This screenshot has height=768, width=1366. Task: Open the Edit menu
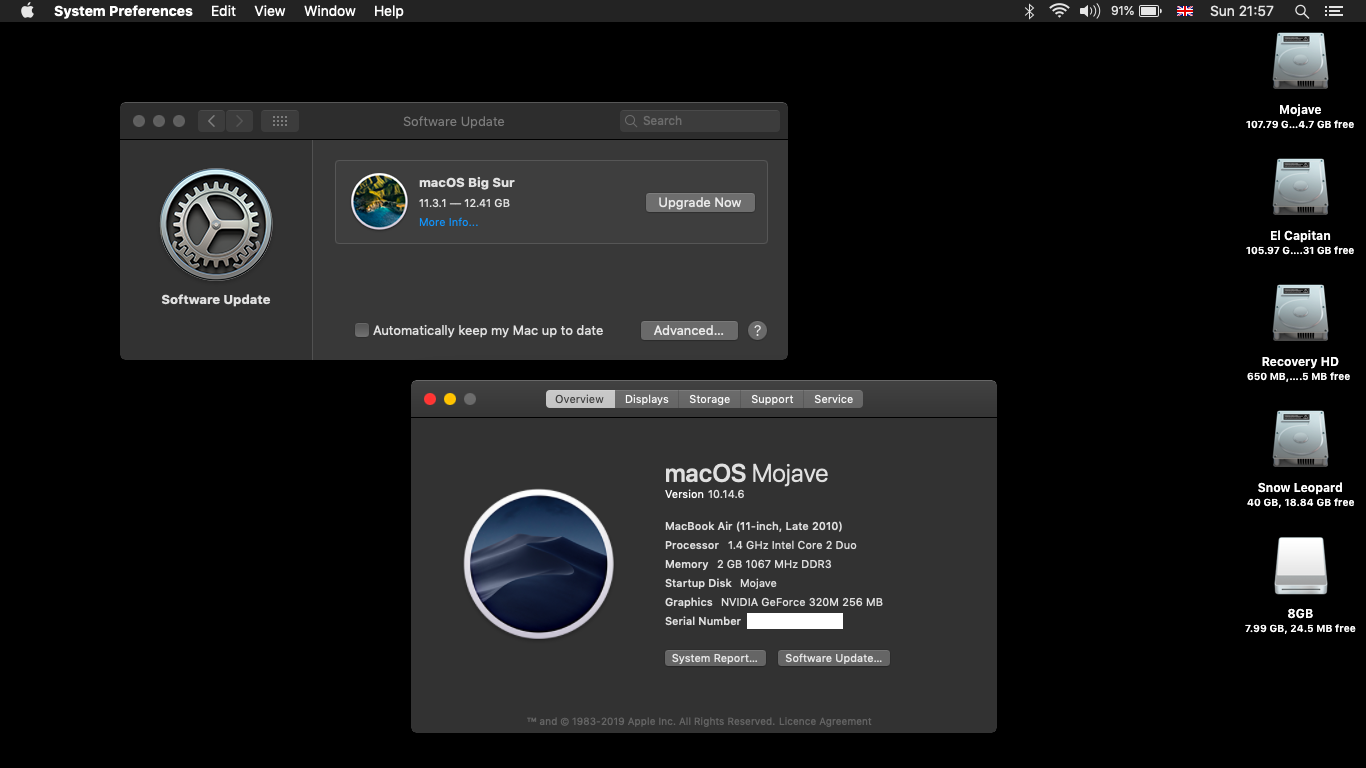pos(223,11)
